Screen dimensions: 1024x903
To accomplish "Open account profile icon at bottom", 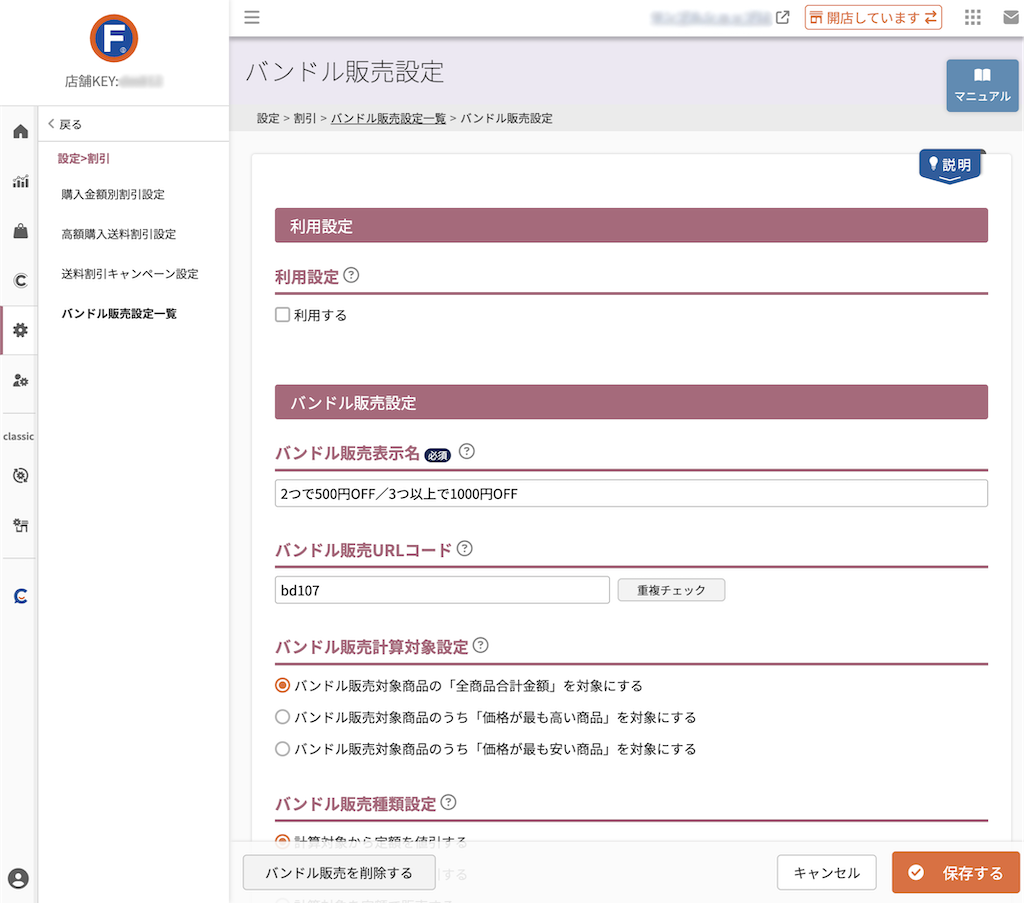I will pyautogui.click(x=18, y=878).
